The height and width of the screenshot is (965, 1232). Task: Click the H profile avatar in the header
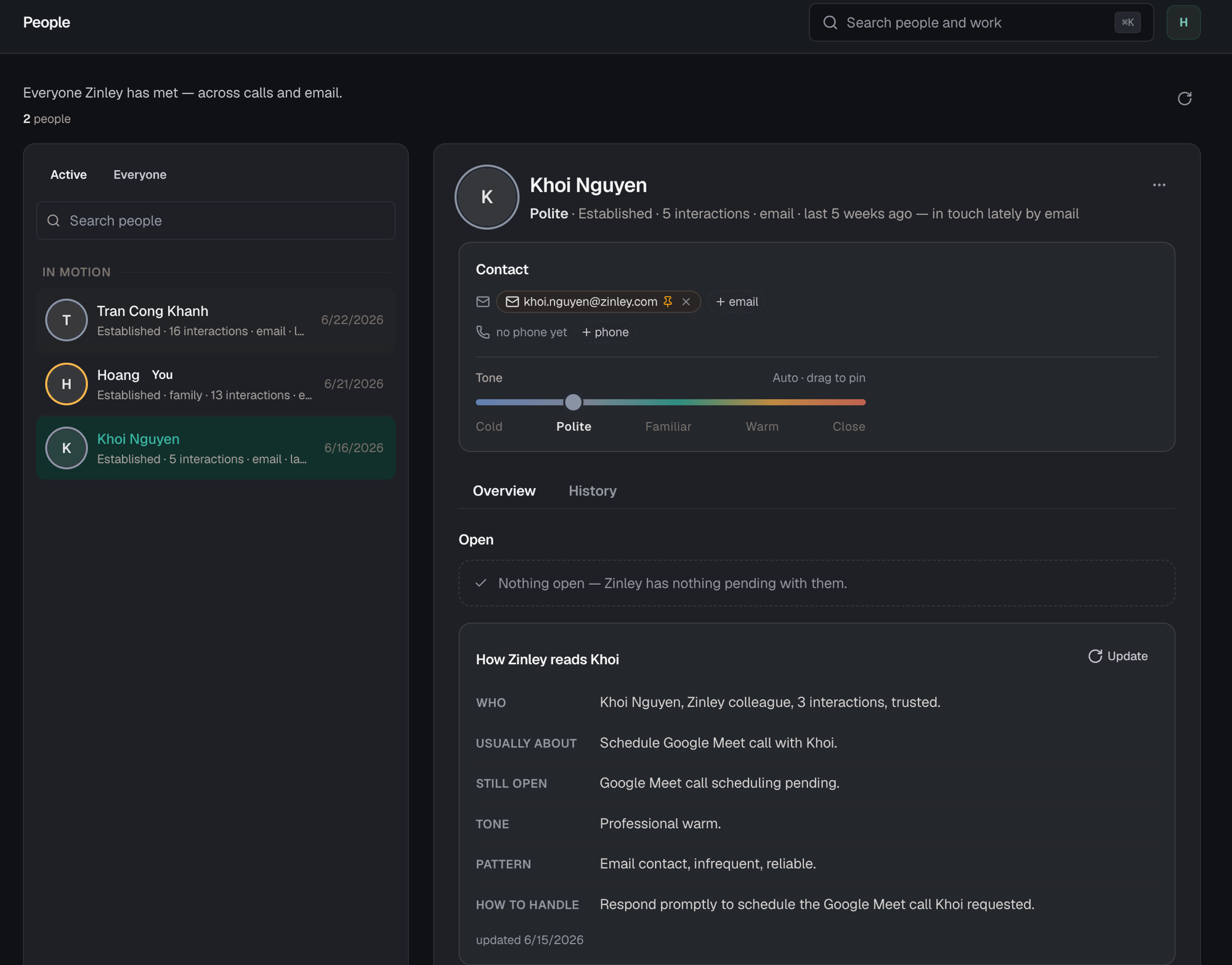coord(1183,23)
